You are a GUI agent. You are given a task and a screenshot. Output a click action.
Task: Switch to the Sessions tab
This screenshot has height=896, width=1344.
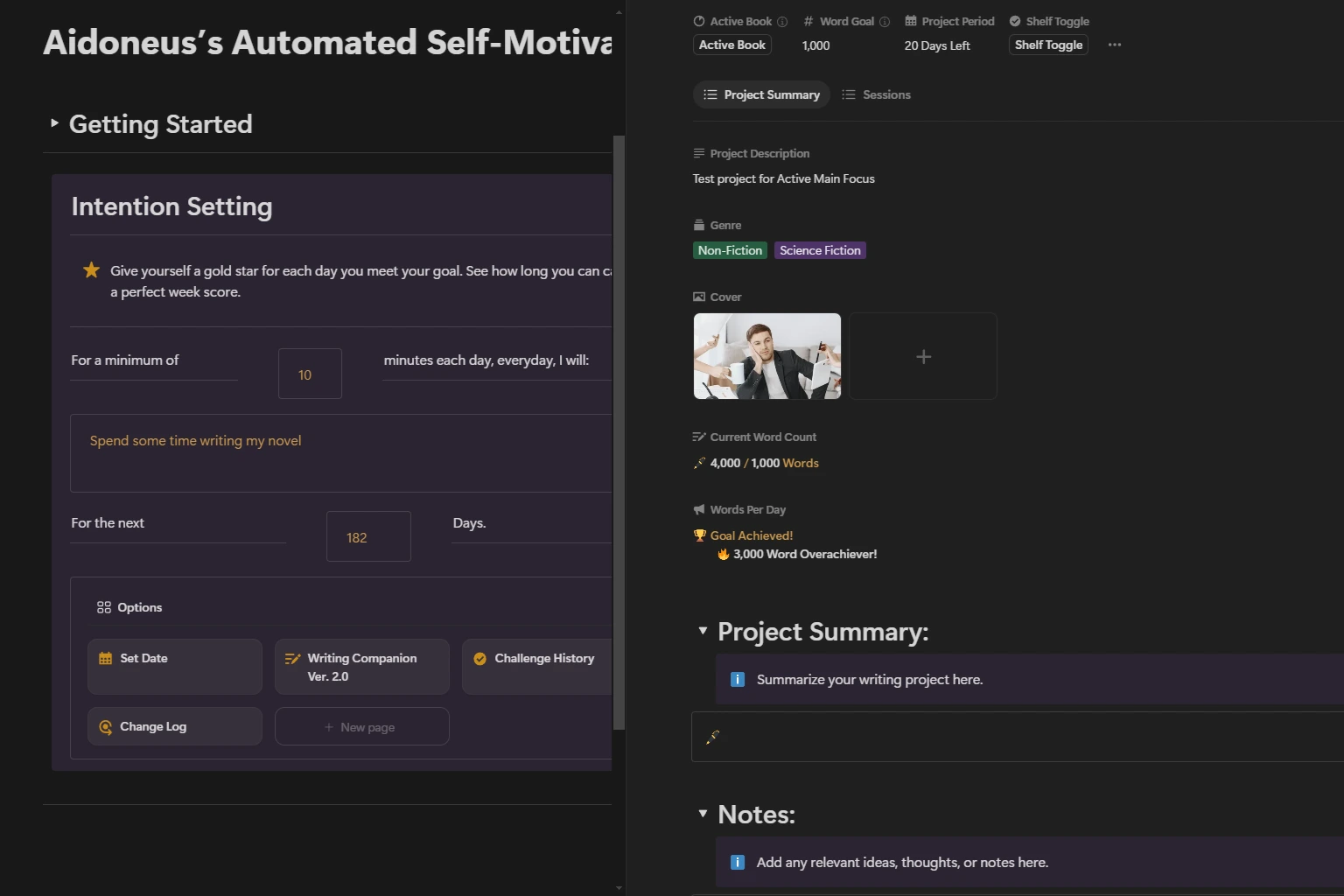[877, 94]
